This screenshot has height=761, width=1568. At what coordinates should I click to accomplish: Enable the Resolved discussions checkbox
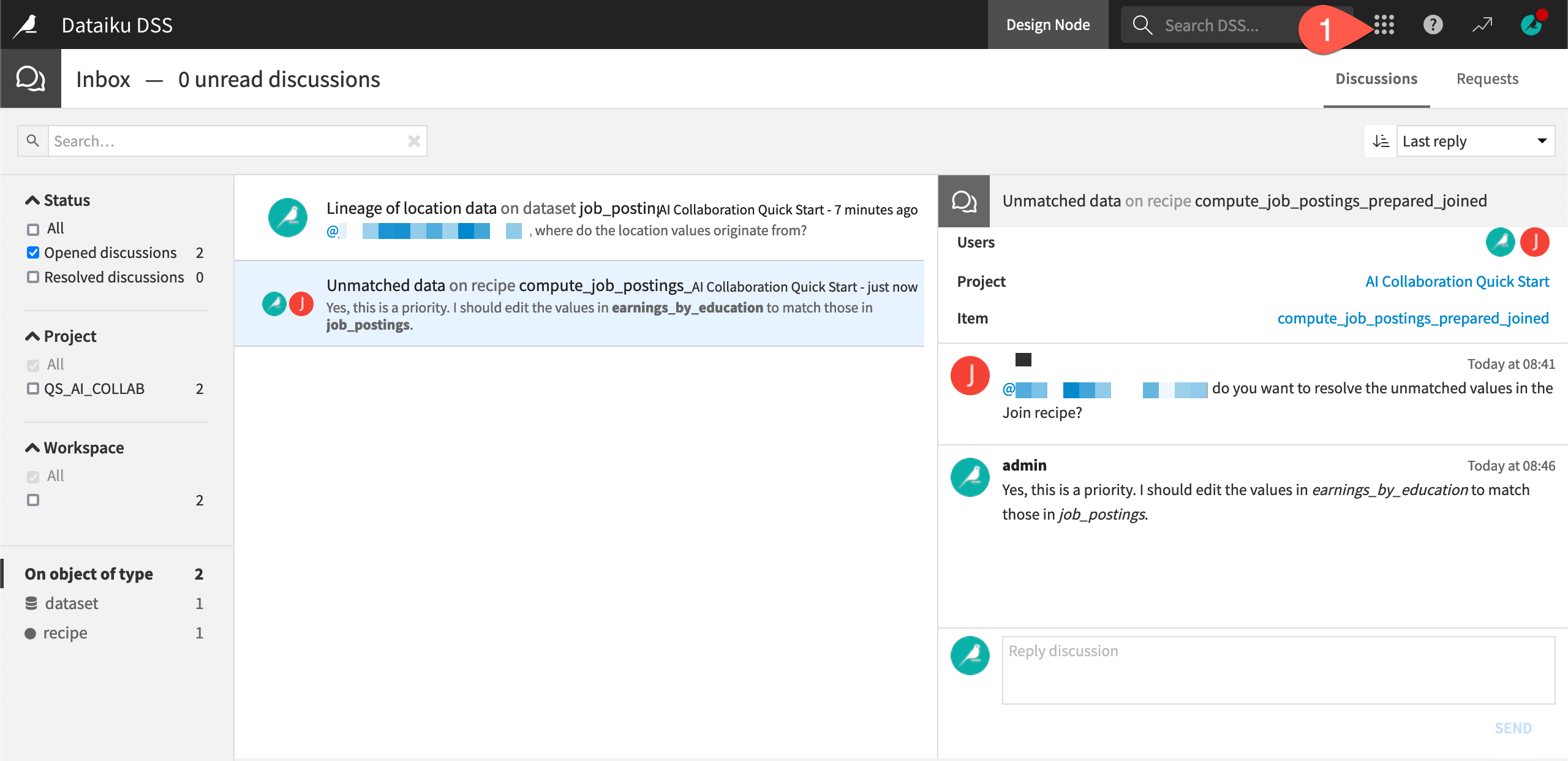34,277
